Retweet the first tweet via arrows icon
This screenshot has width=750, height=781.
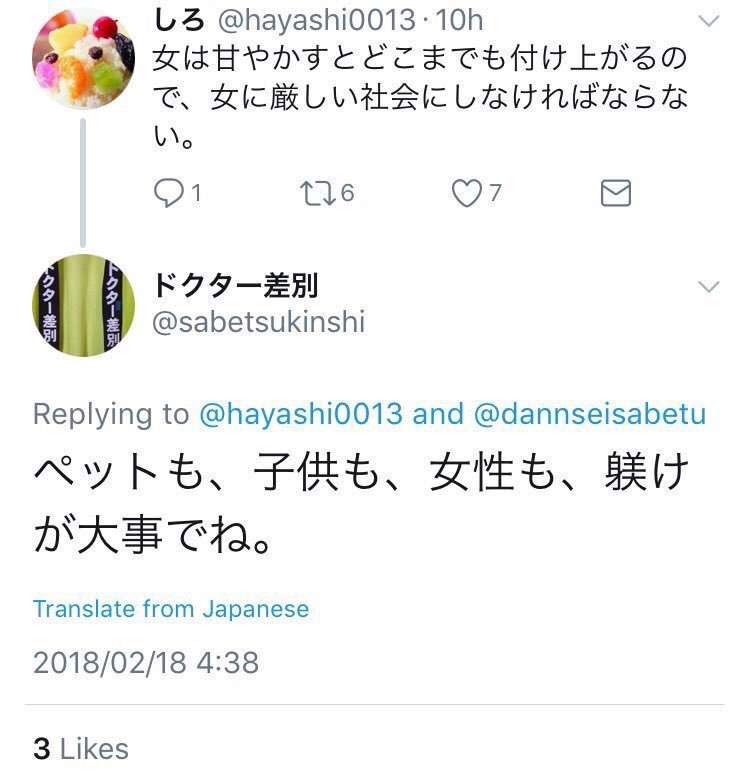[318, 193]
